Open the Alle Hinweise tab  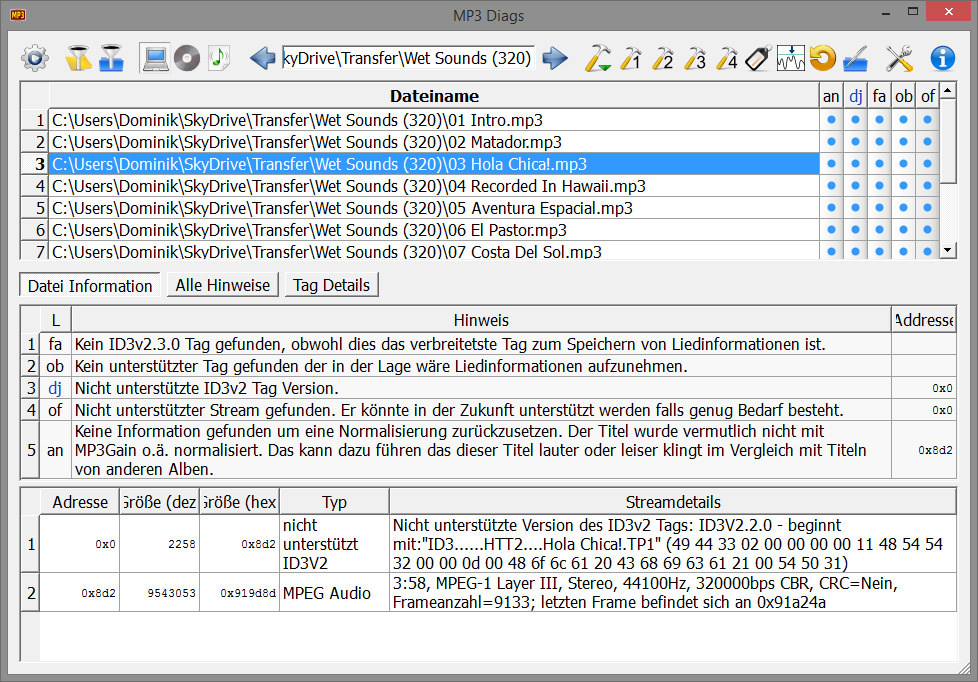pyautogui.click(x=222, y=285)
